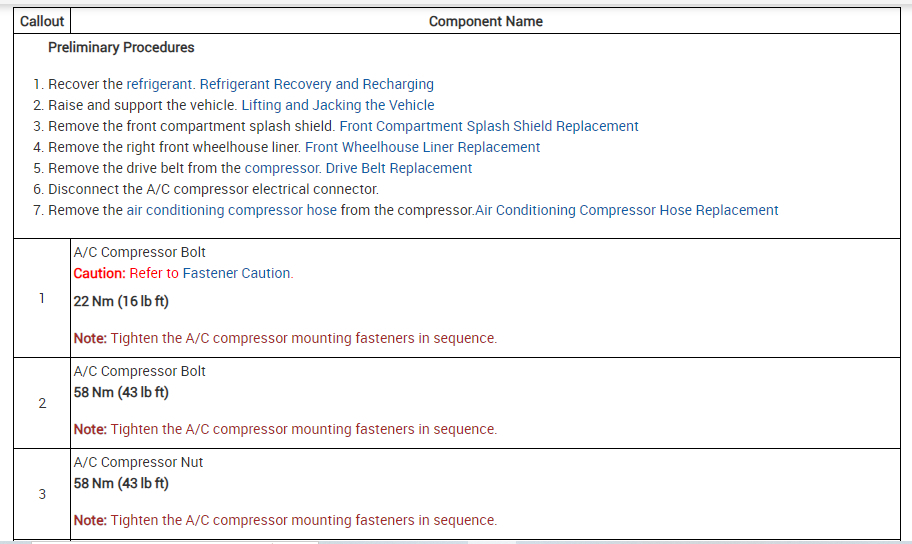Follow the Front Wheelhouse Liner Replacement link

[x=422, y=147]
